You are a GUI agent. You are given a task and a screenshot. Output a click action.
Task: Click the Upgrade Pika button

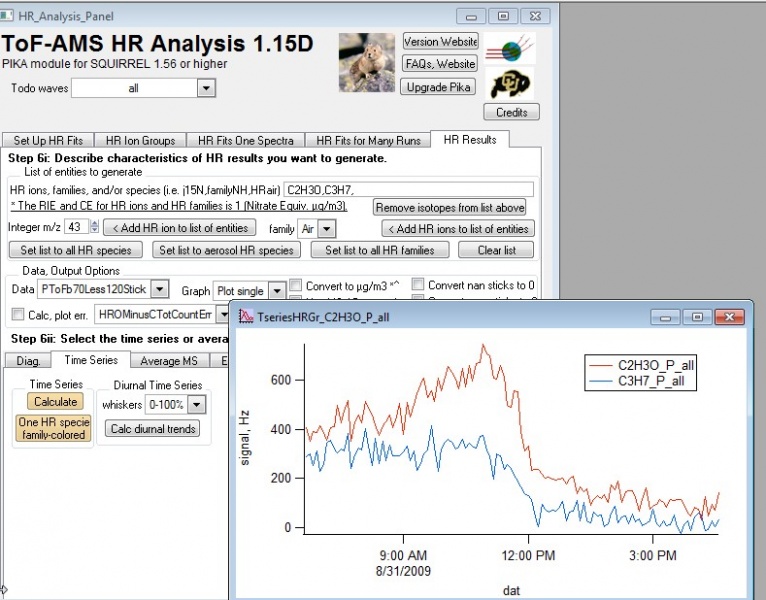[440, 87]
